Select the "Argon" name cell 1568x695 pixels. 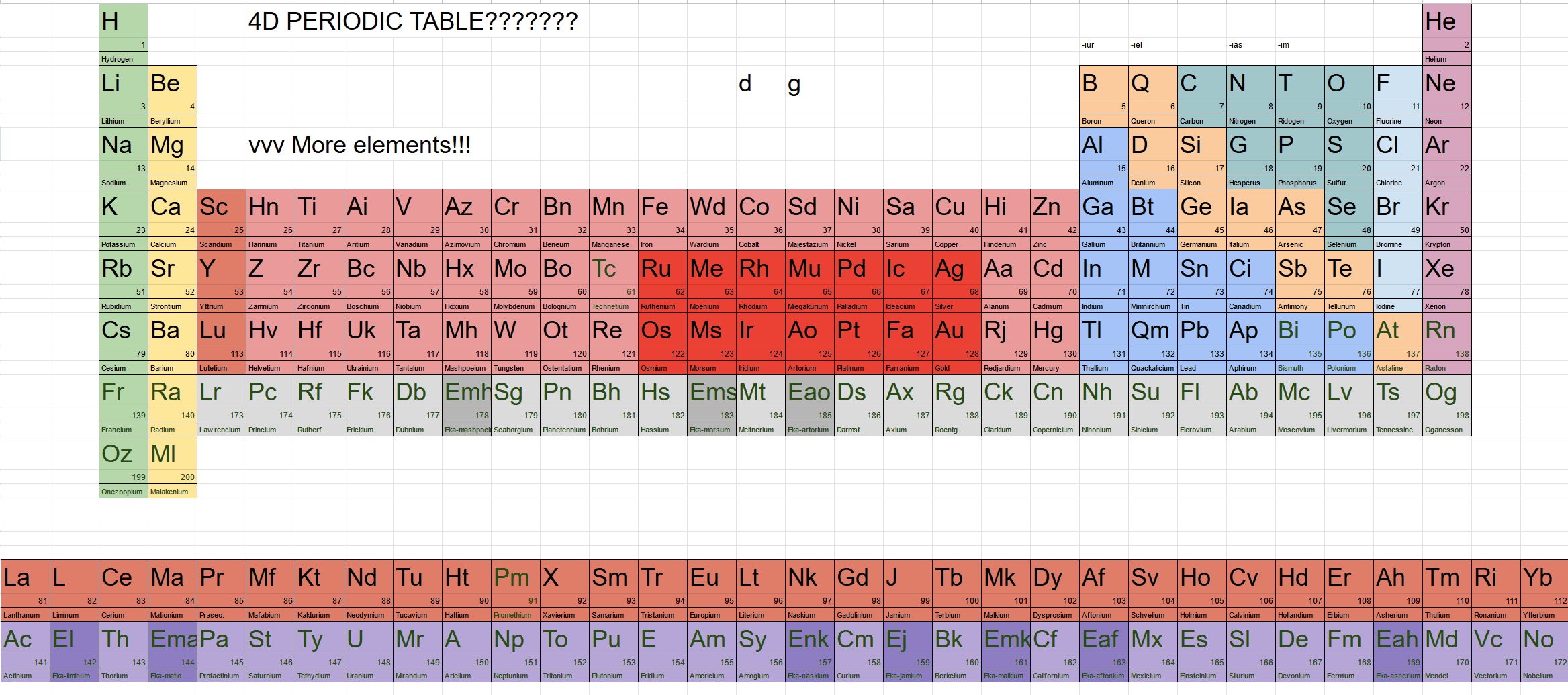pos(1447,183)
